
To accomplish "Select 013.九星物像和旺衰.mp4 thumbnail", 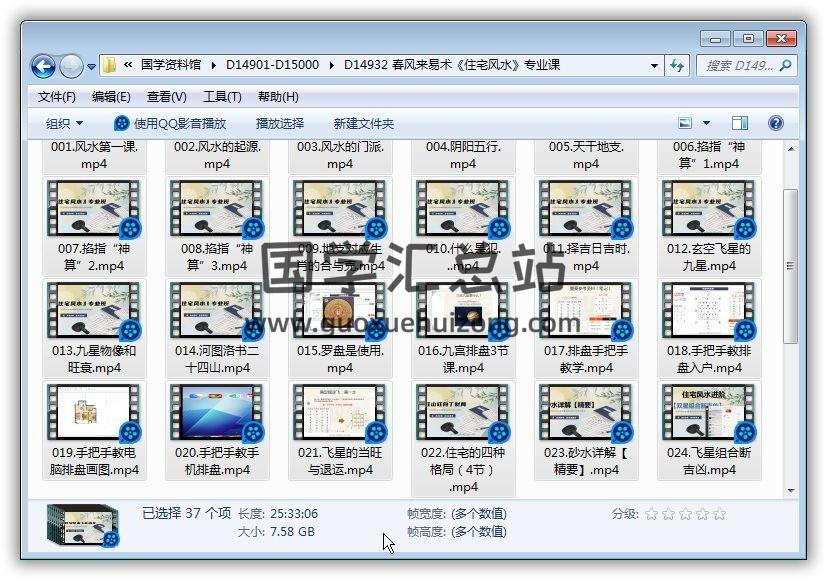I will coord(94,311).
